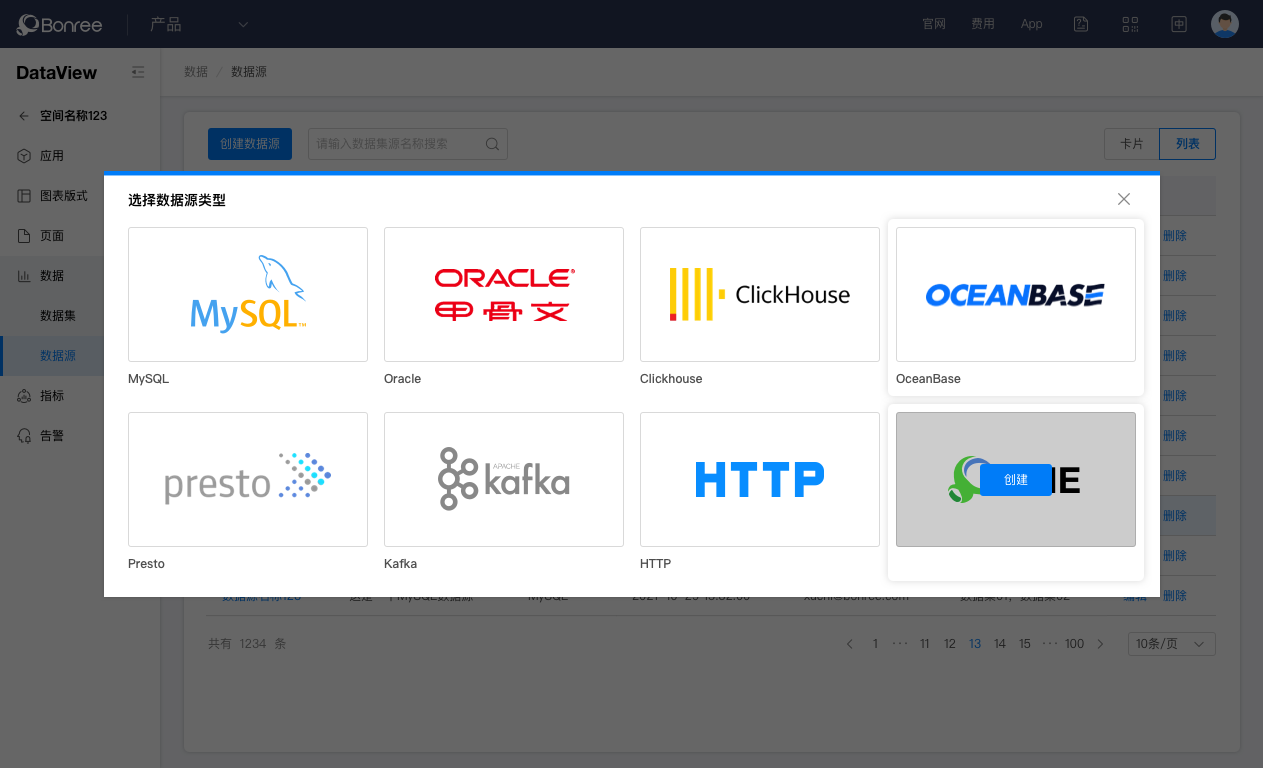This screenshot has width=1263, height=768.
Task: Click the back arrow beside 空间名称123
Action: coord(24,116)
